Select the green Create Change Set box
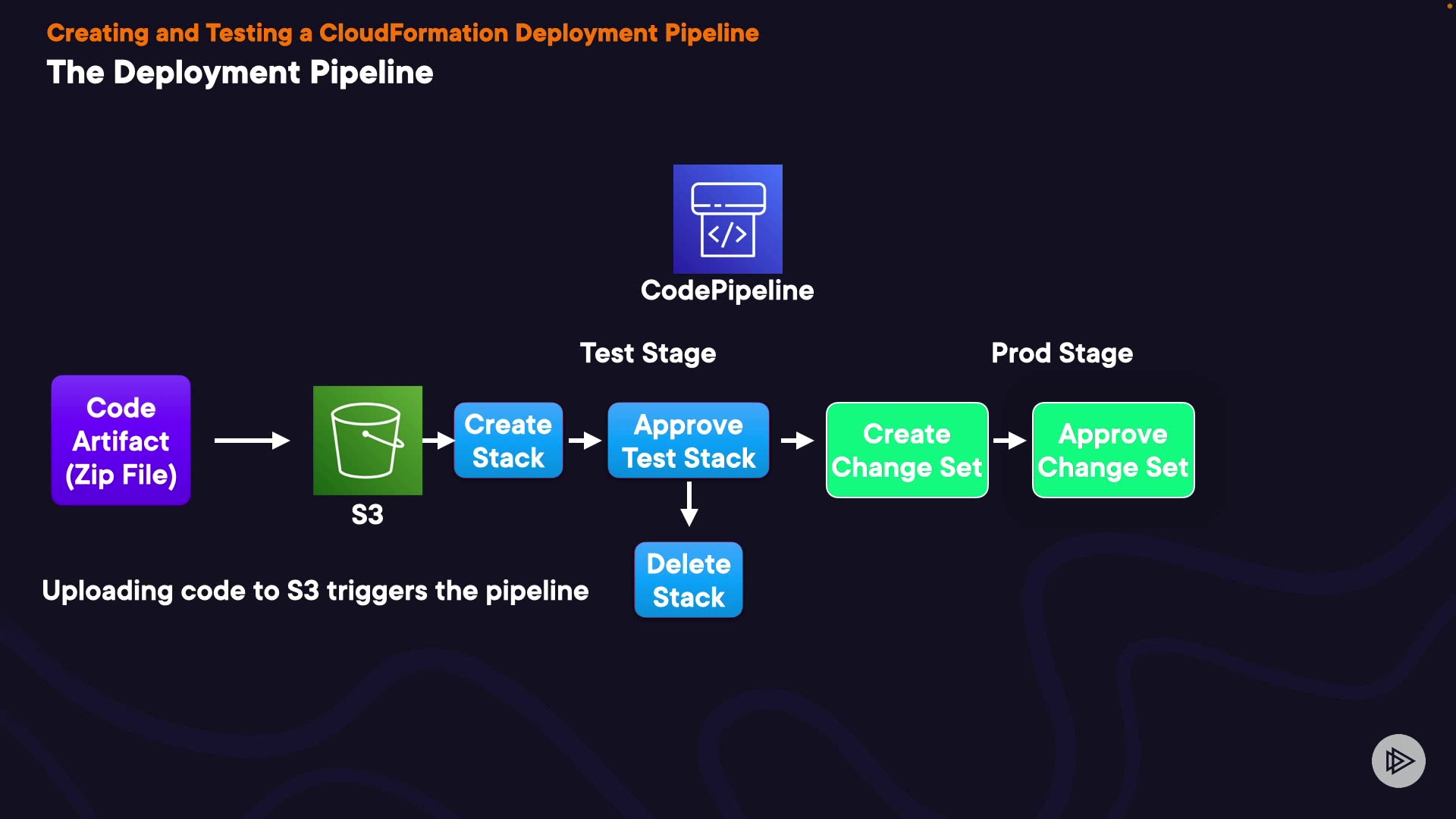This screenshot has width=1456, height=819. [x=906, y=450]
